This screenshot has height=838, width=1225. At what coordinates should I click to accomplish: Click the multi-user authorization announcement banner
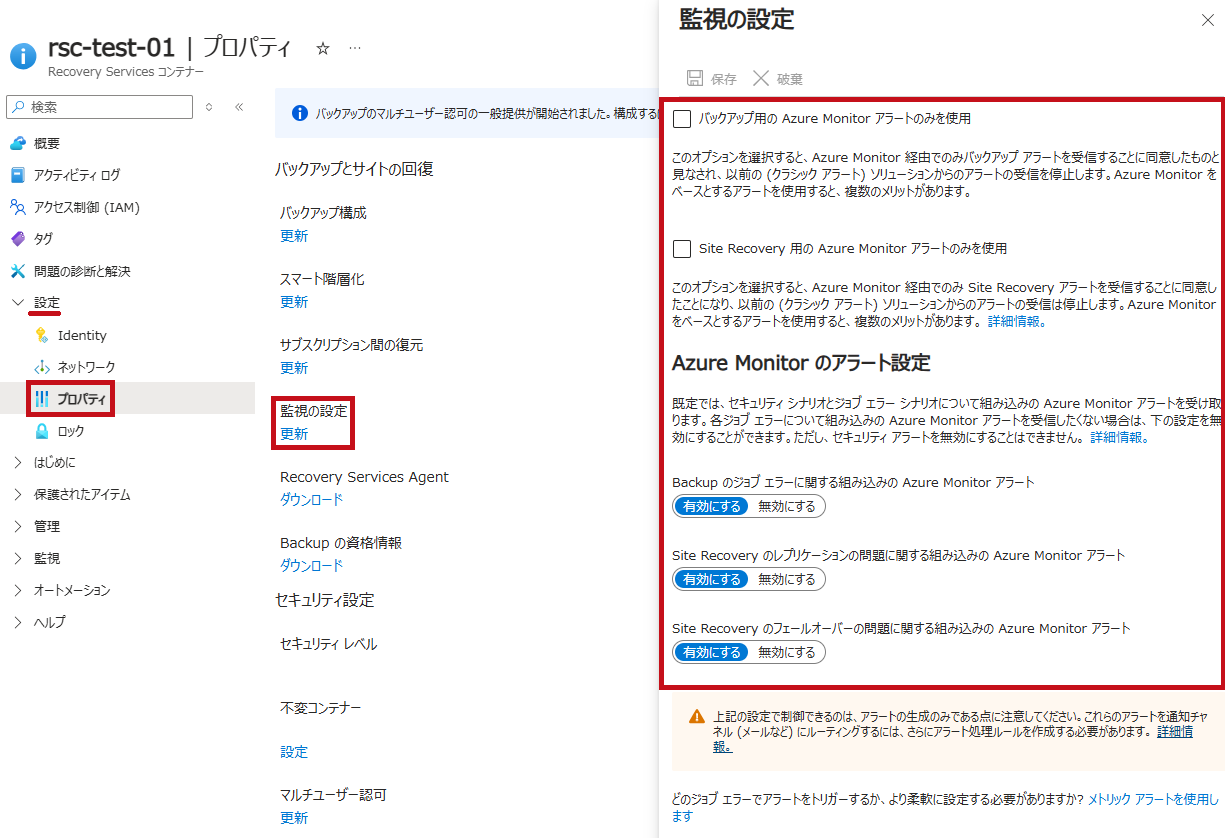[x=466, y=113]
